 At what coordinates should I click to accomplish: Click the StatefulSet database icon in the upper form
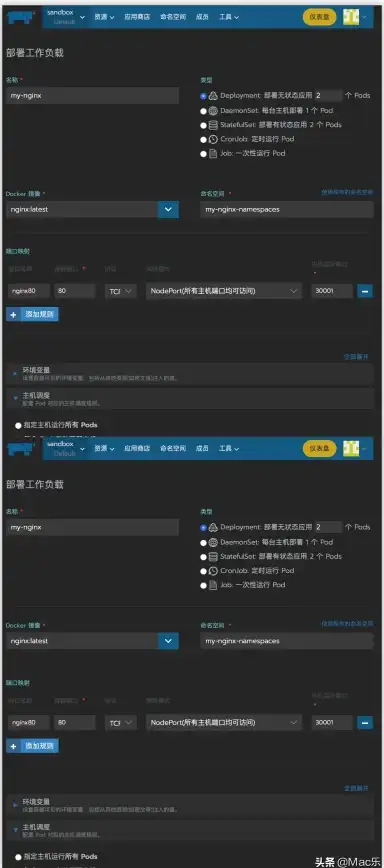214,125
